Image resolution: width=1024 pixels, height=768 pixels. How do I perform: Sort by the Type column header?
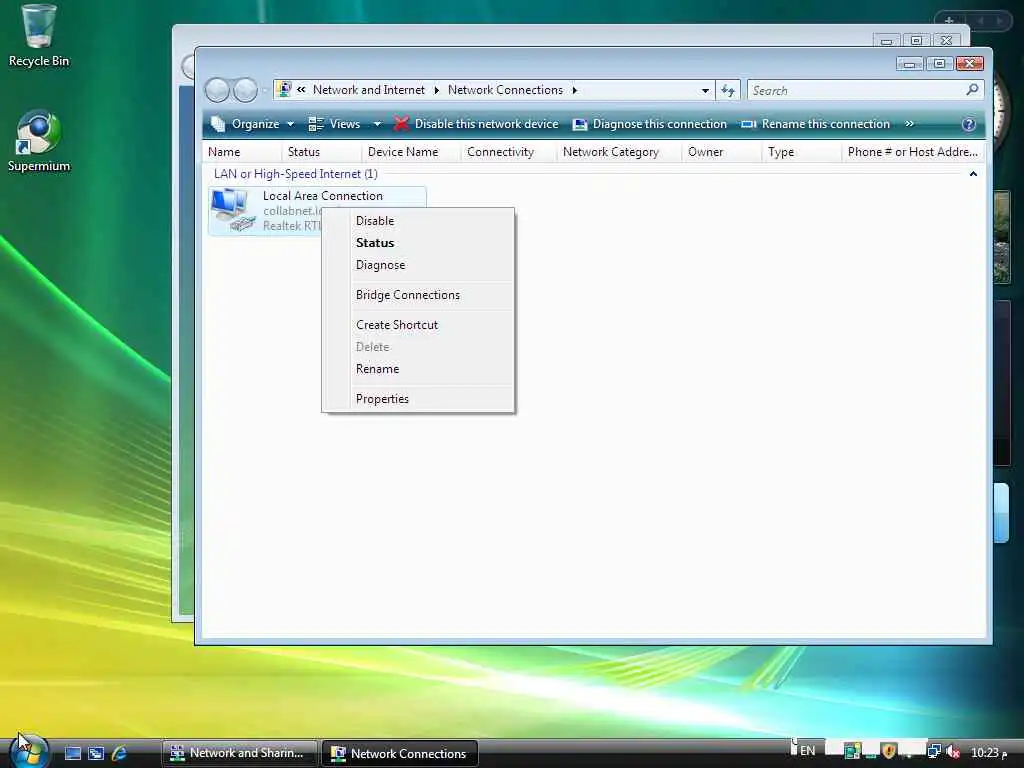[x=802, y=152]
